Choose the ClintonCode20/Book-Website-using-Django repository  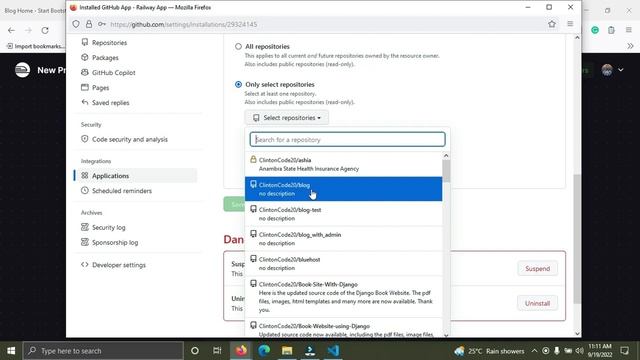pos(343,329)
